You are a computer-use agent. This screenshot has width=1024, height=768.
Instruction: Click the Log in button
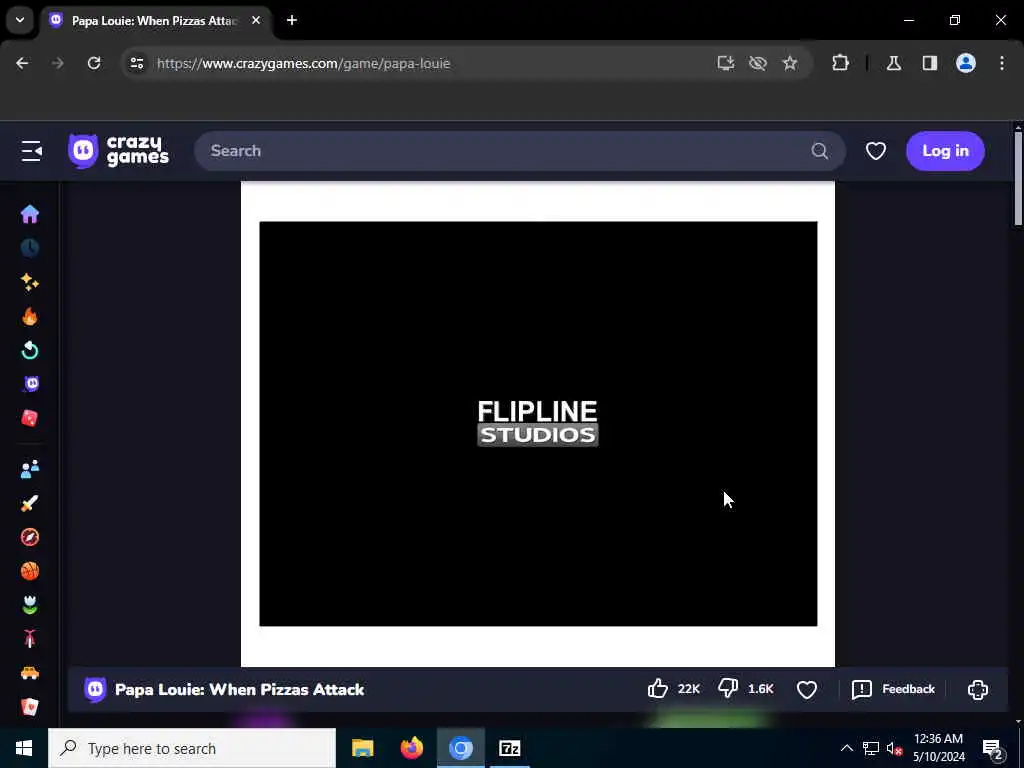945,151
